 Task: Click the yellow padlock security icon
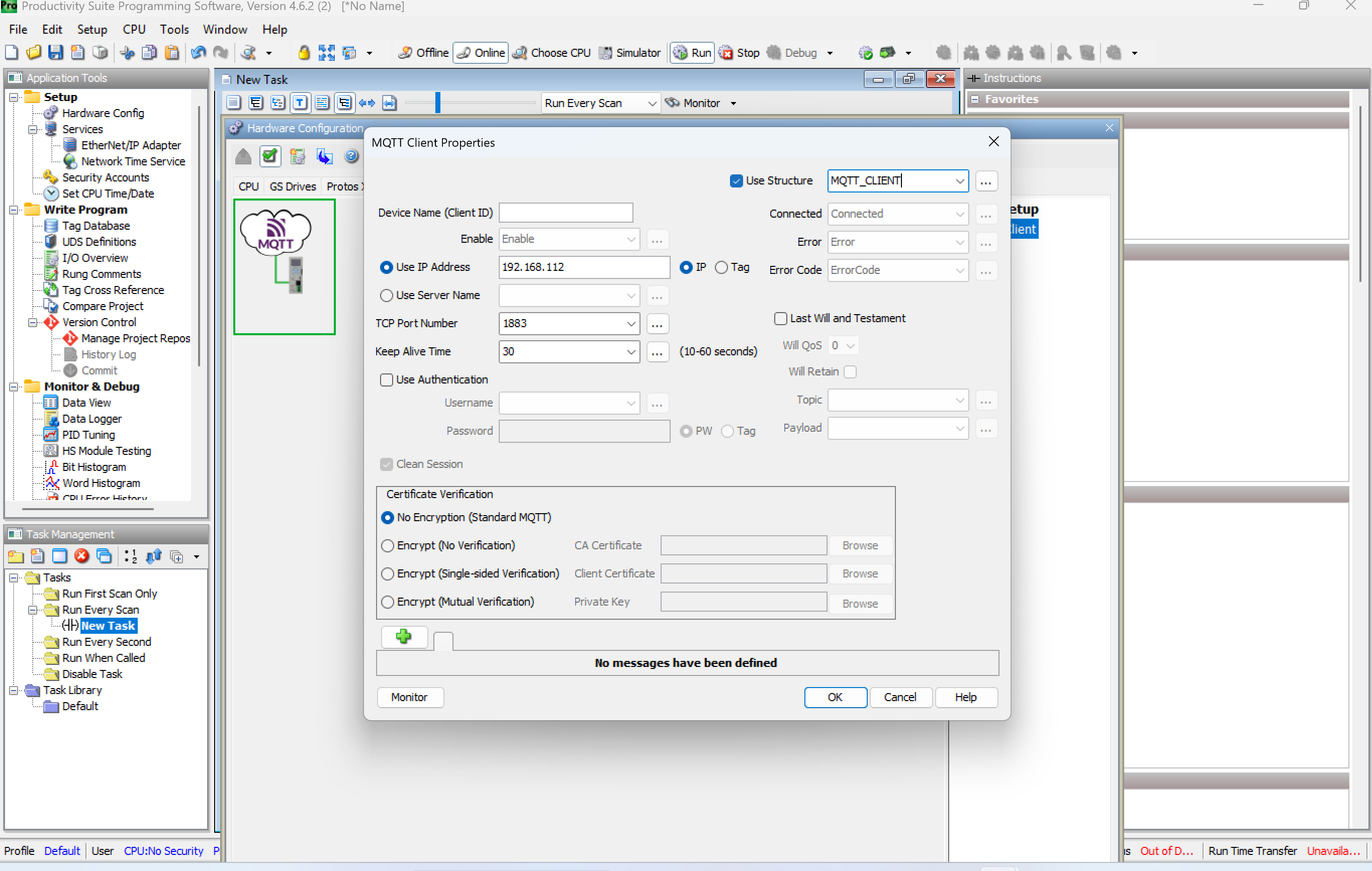coord(304,53)
